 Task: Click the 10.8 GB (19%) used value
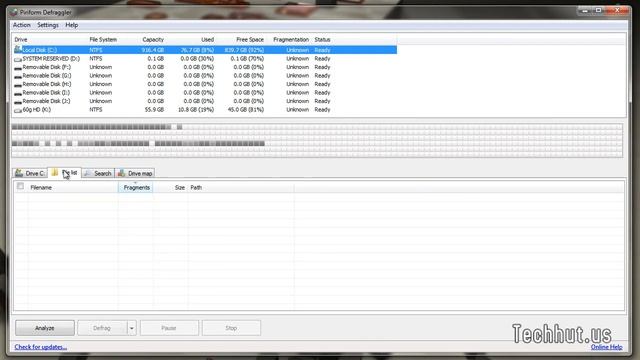pos(196,110)
